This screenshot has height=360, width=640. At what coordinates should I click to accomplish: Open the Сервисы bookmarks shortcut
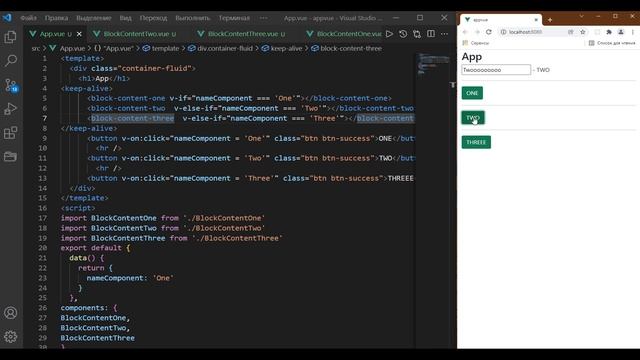pyautogui.click(x=476, y=43)
